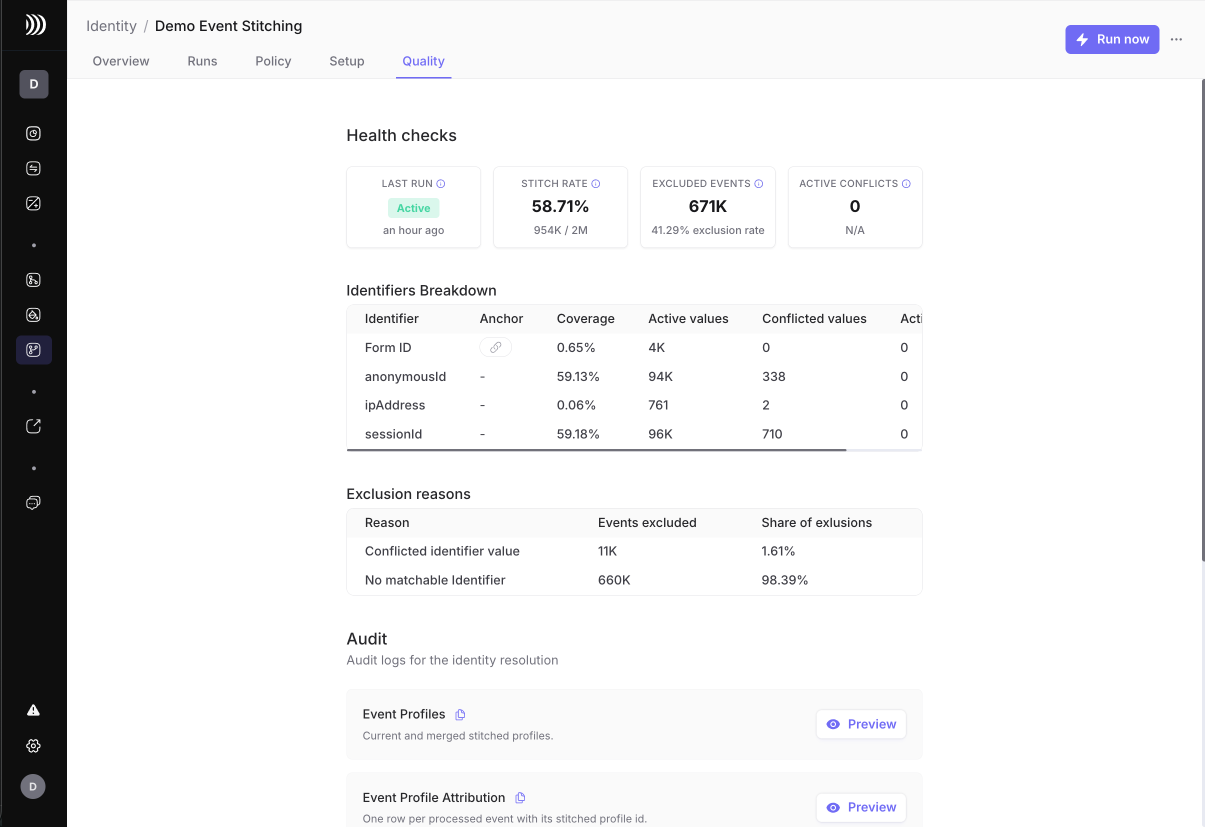
Task: Show info for Excluded Events
Action: [759, 184]
